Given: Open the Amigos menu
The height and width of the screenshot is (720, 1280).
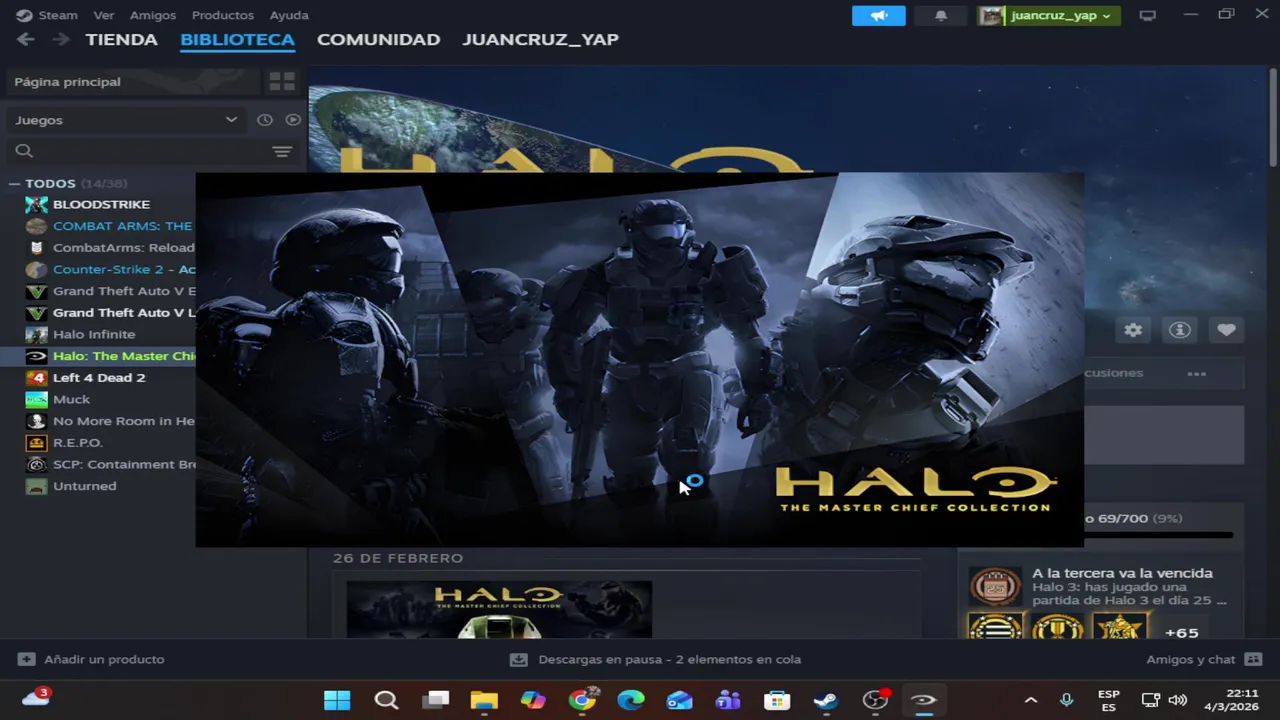Looking at the screenshot, I should [x=153, y=15].
